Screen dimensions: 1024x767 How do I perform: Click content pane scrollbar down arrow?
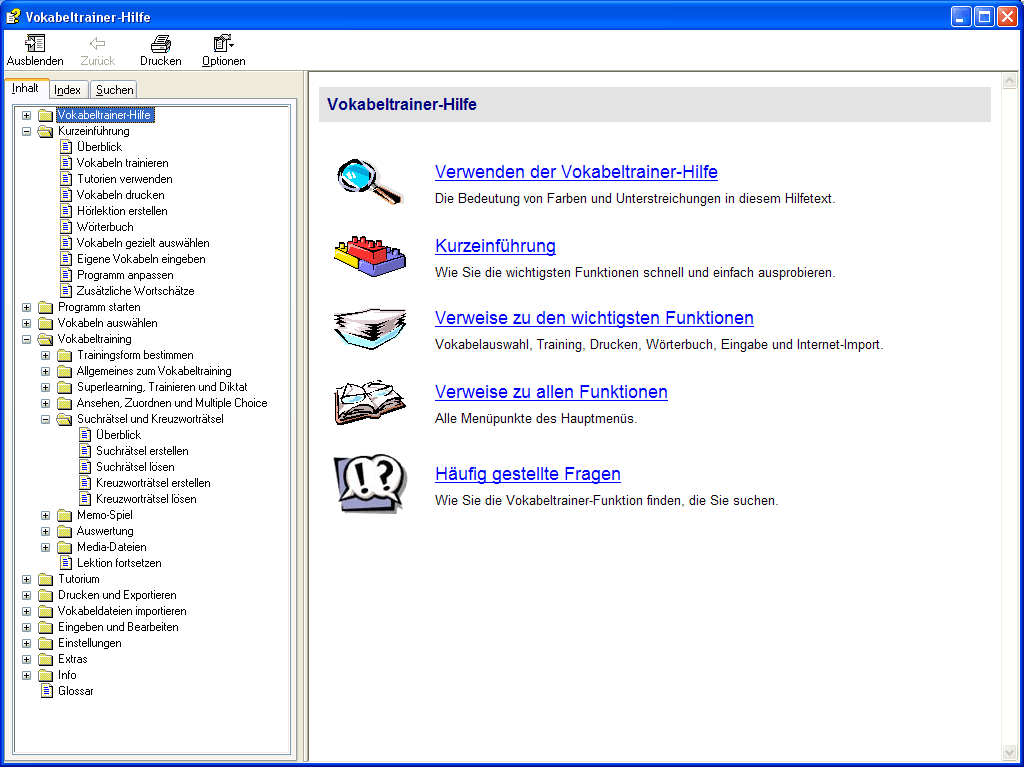[1010, 753]
